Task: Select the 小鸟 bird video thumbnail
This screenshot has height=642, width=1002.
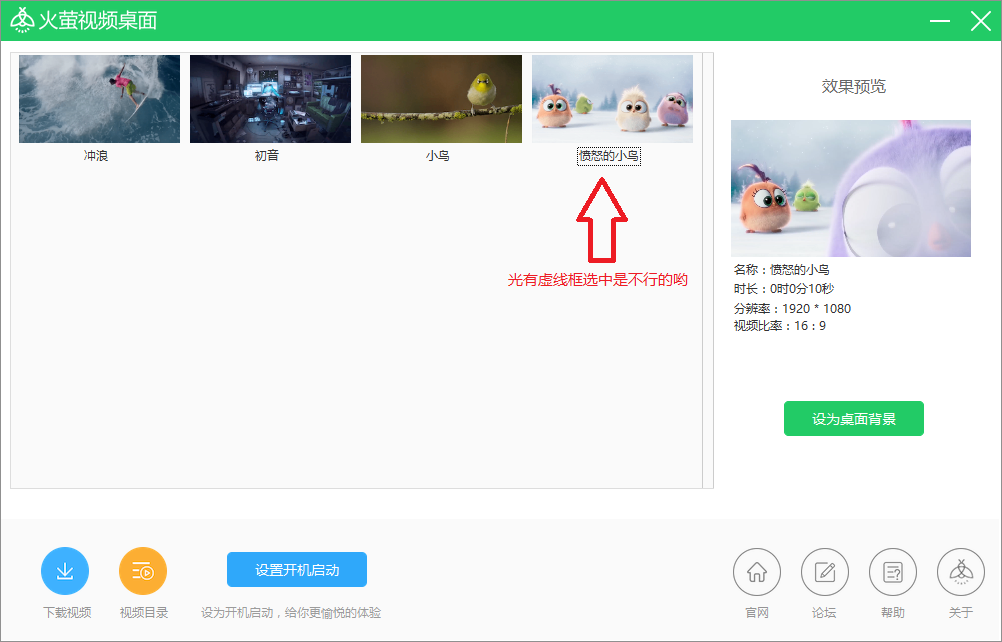Action: coord(440,98)
